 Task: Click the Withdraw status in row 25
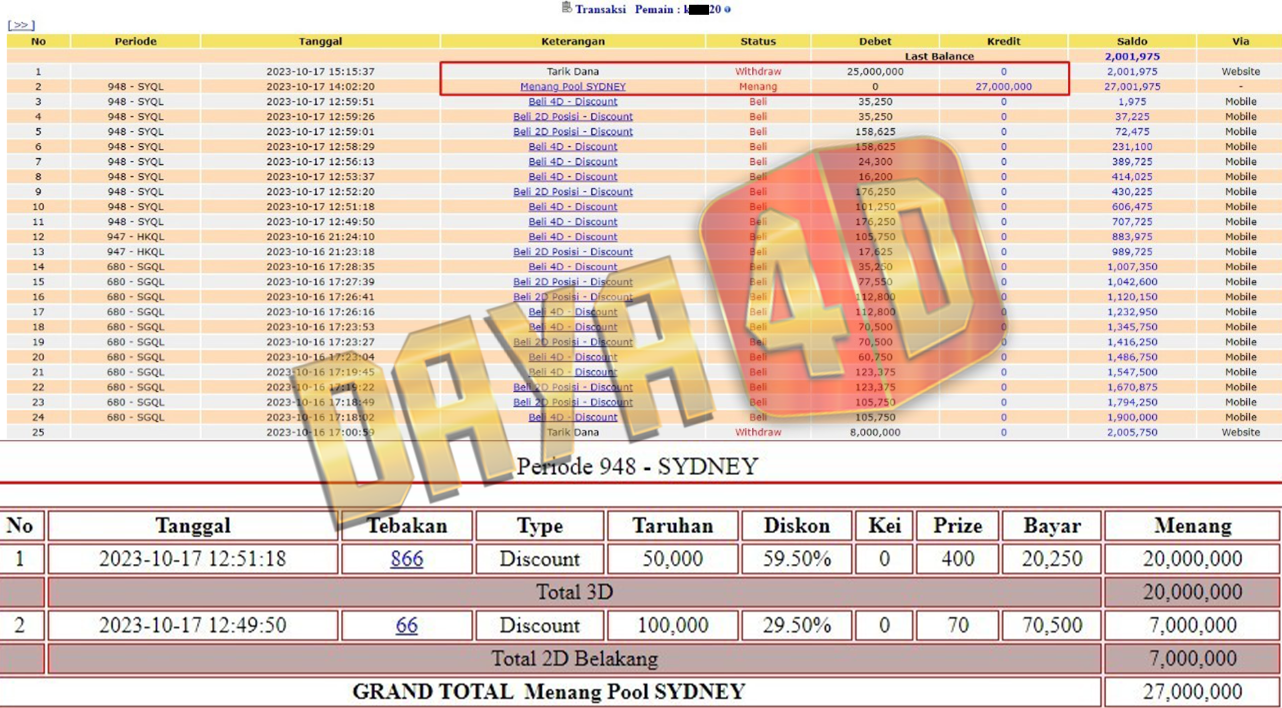[x=757, y=432]
